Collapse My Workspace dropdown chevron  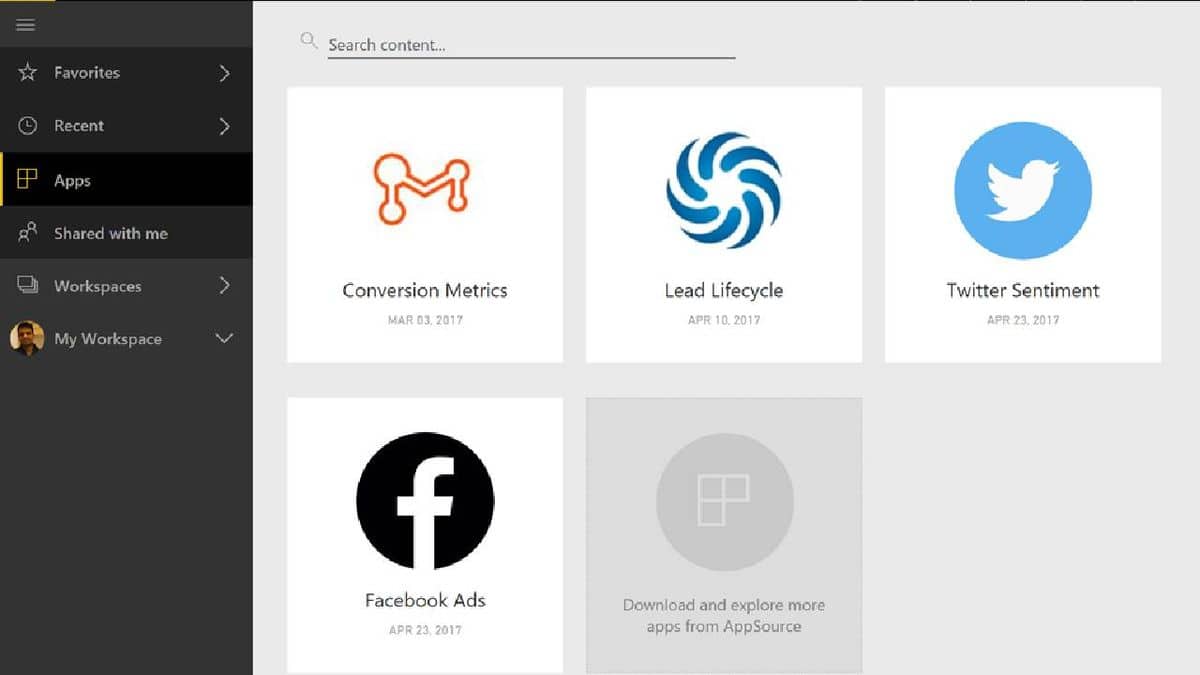(224, 338)
